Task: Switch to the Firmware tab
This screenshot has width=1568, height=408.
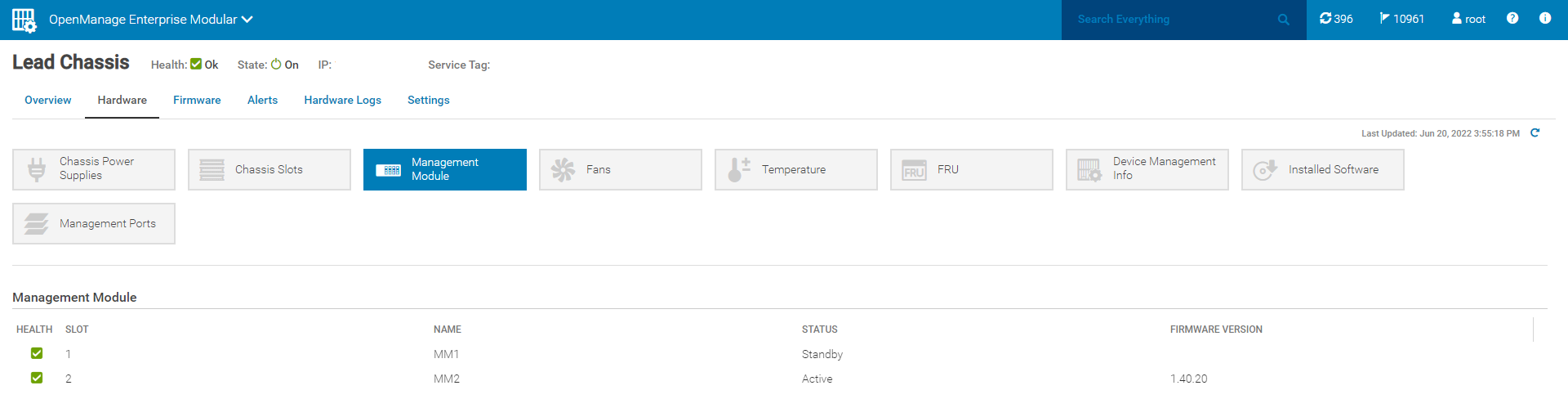Action: 197,100
